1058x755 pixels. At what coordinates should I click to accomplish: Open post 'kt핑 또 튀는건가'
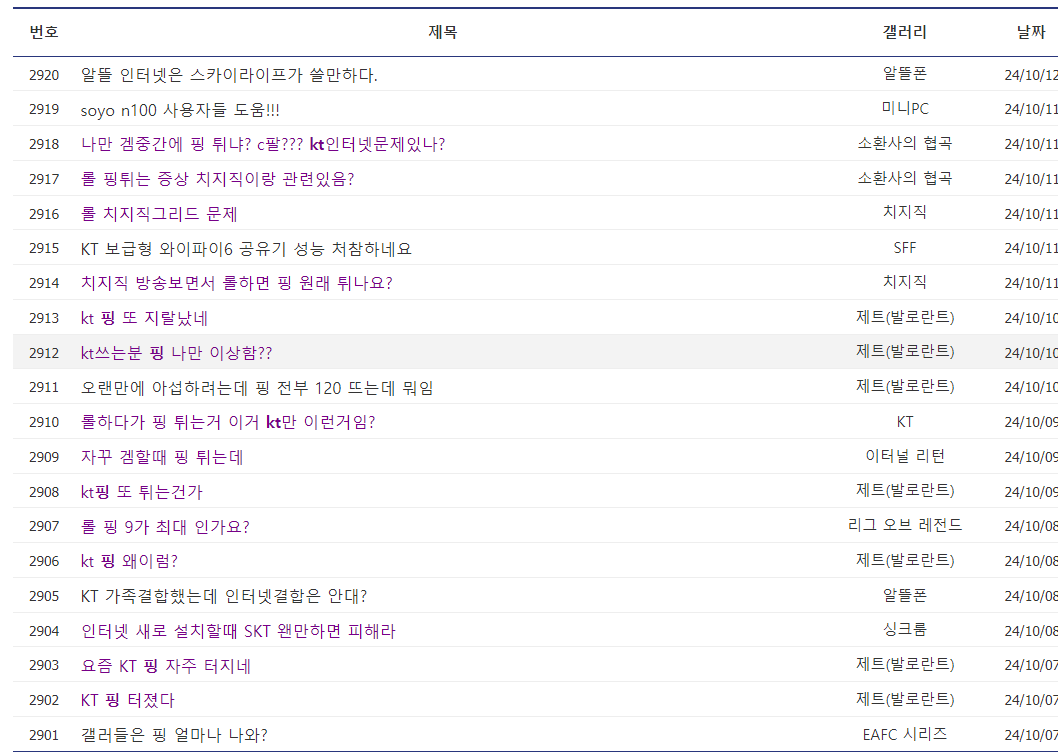pyautogui.click(x=142, y=493)
